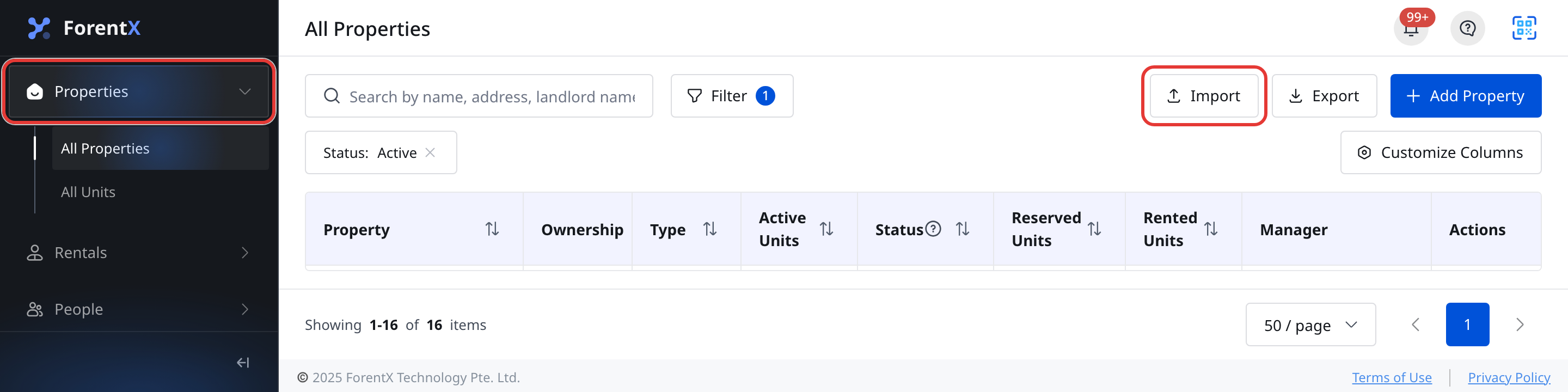This screenshot has height=392, width=1568.
Task: Collapse the Properties sidebar menu
Action: coord(139,91)
